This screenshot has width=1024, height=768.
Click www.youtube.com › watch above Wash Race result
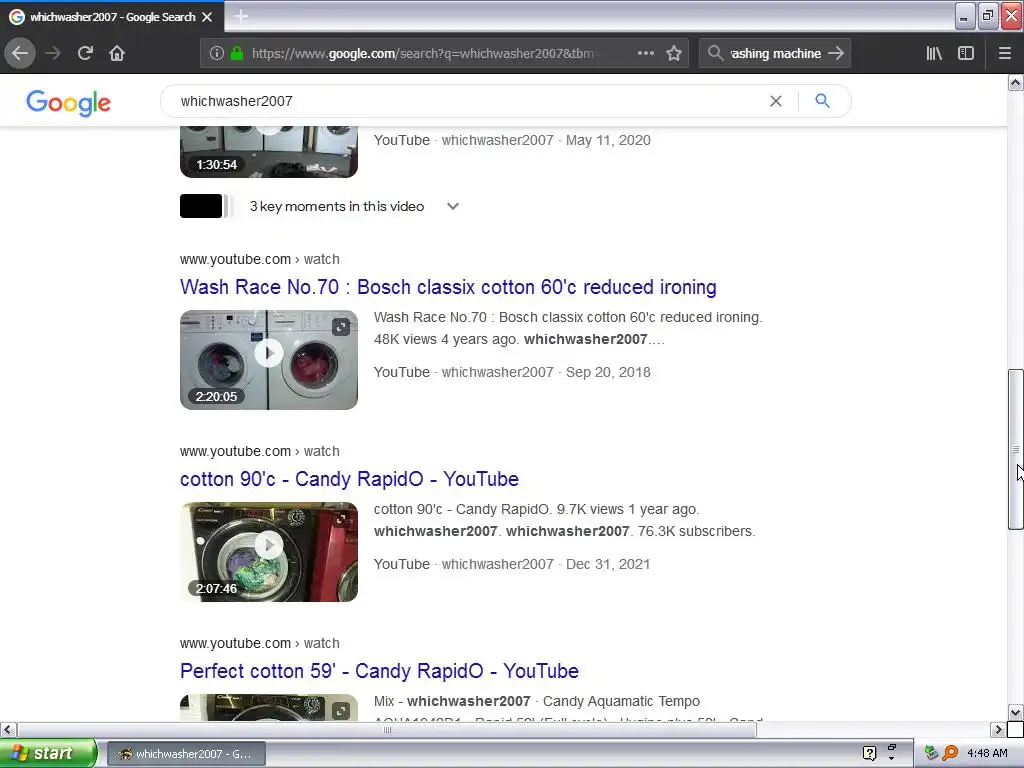click(x=260, y=259)
